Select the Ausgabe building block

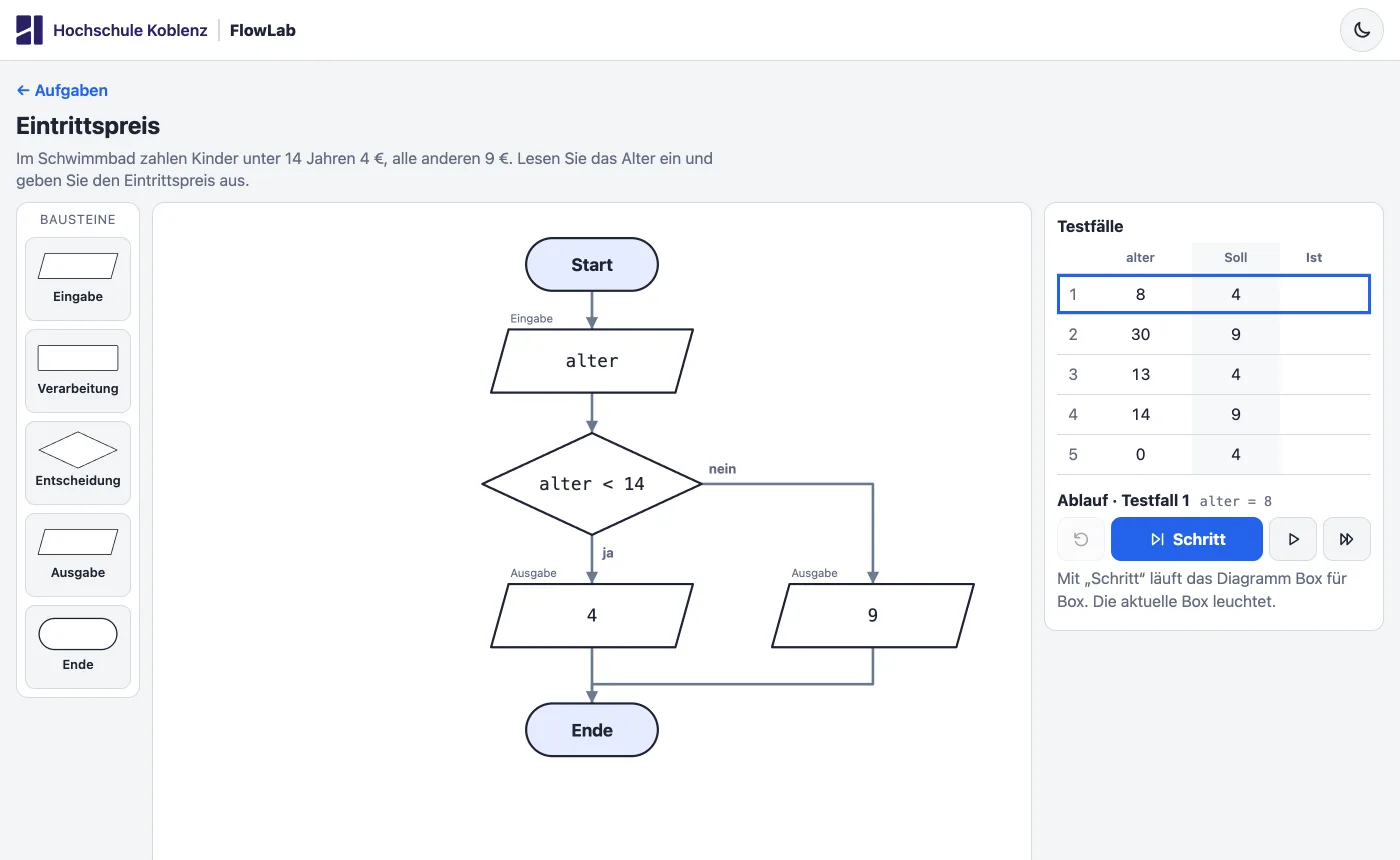[78, 555]
